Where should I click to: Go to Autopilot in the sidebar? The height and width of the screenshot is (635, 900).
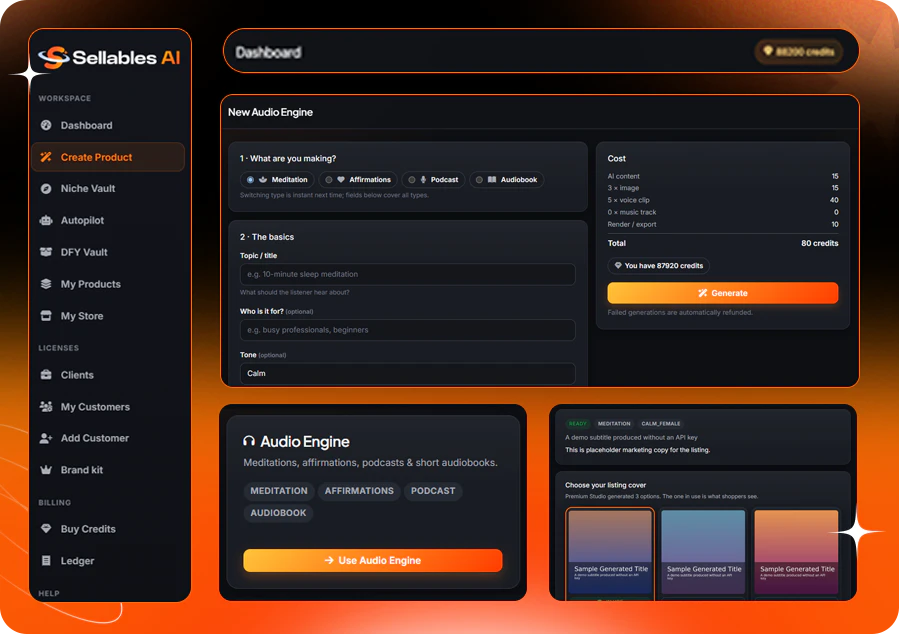[x=108, y=220]
